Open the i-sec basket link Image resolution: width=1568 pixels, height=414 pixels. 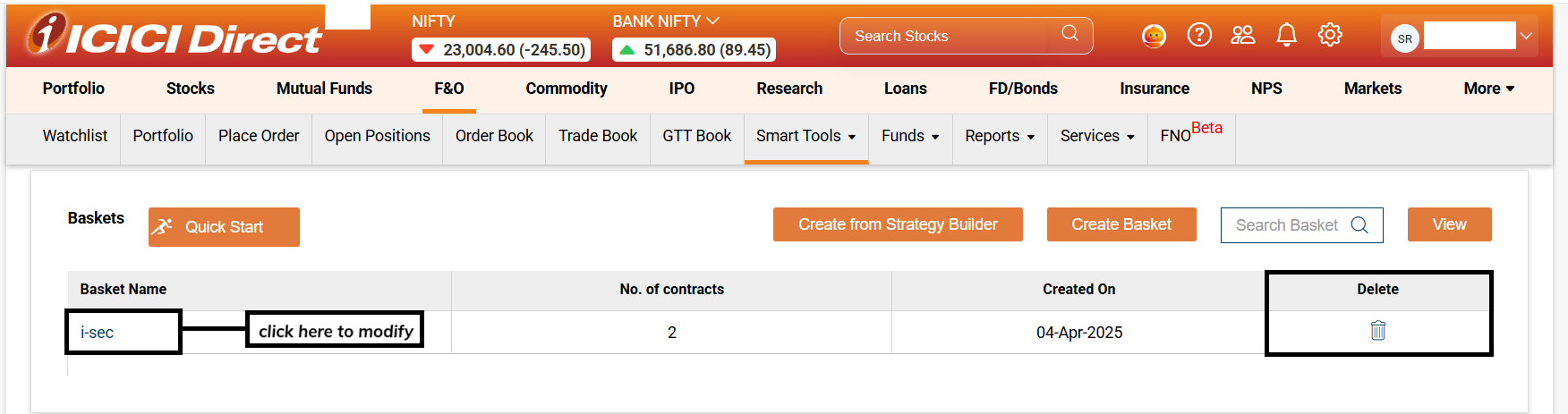pyautogui.click(x=97, y=333)
